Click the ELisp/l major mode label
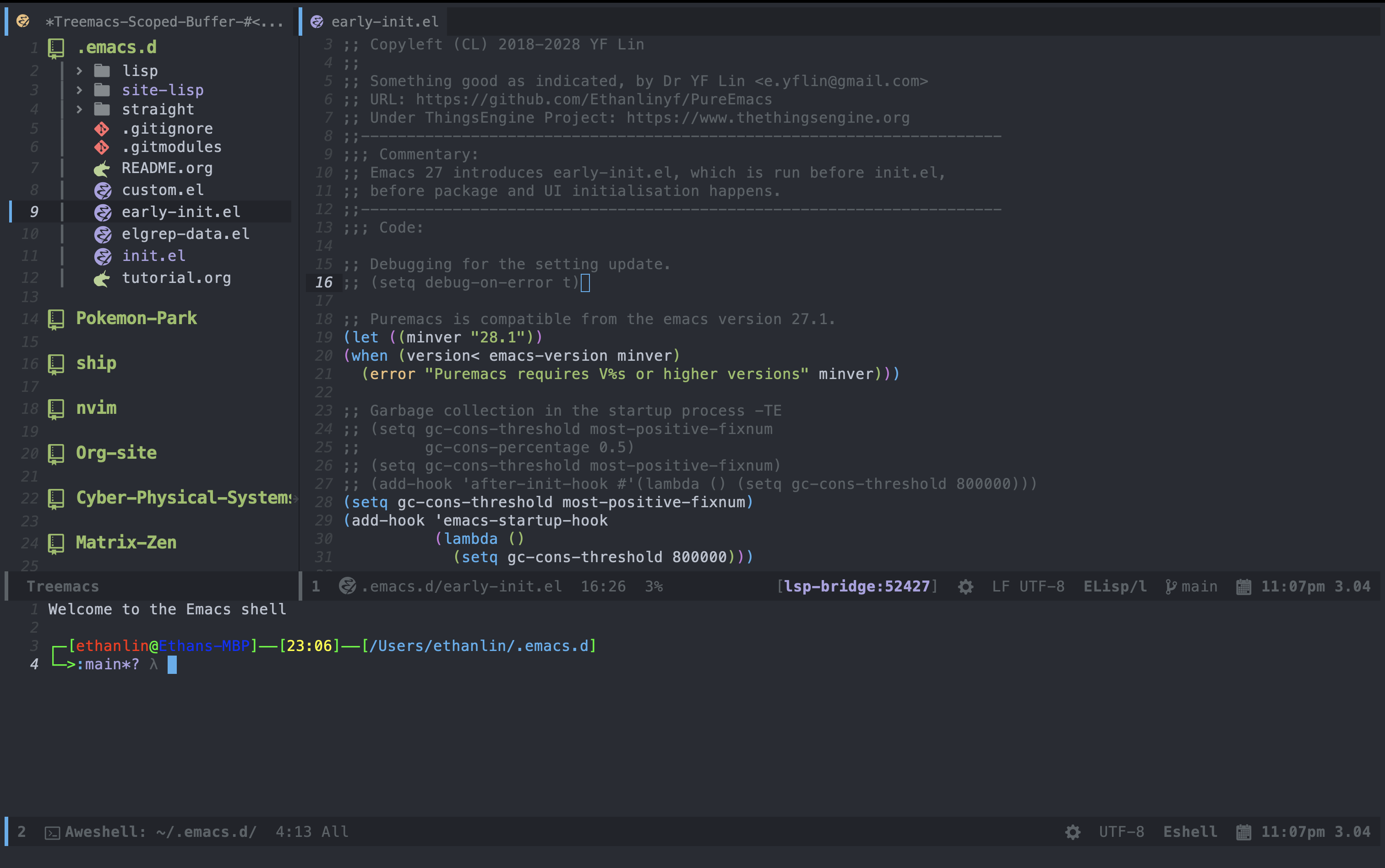 click(1114, 587)
